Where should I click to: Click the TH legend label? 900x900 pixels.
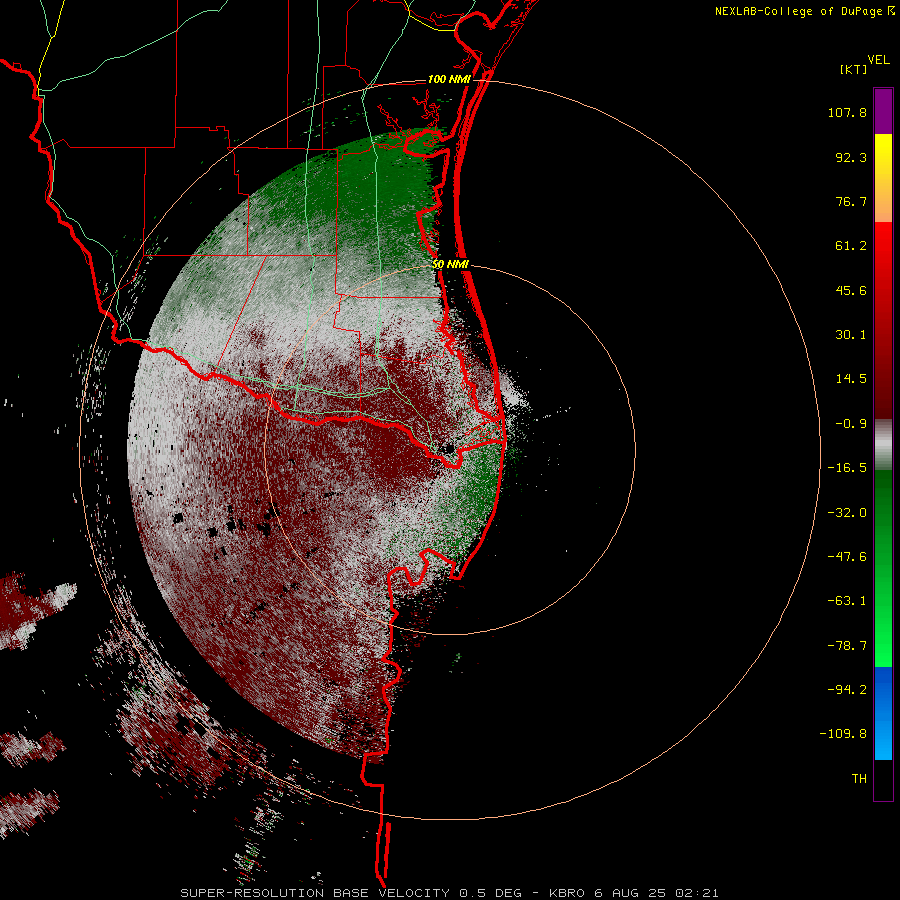(x=859, y=779)
